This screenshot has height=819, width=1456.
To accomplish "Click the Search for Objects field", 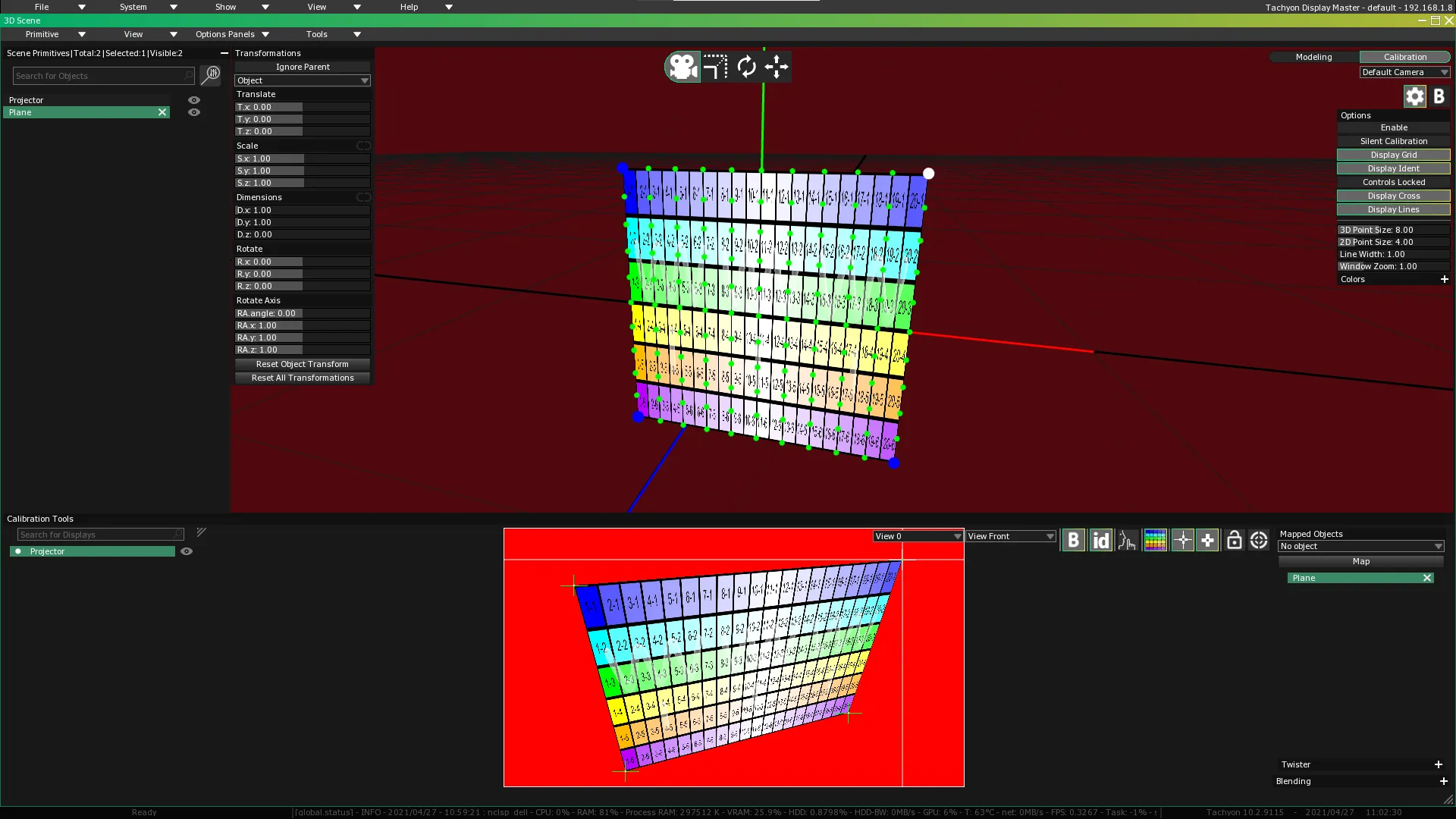I will coord(103,76).
